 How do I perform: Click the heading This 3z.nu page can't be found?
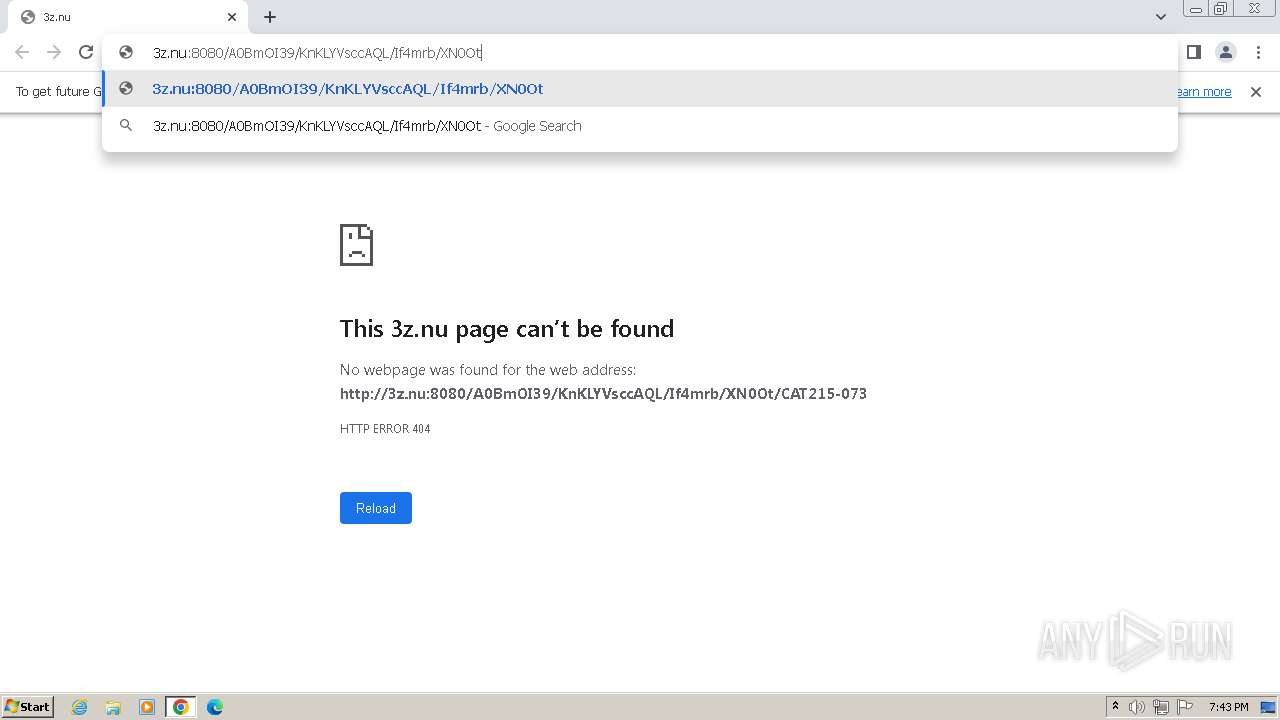507,329
